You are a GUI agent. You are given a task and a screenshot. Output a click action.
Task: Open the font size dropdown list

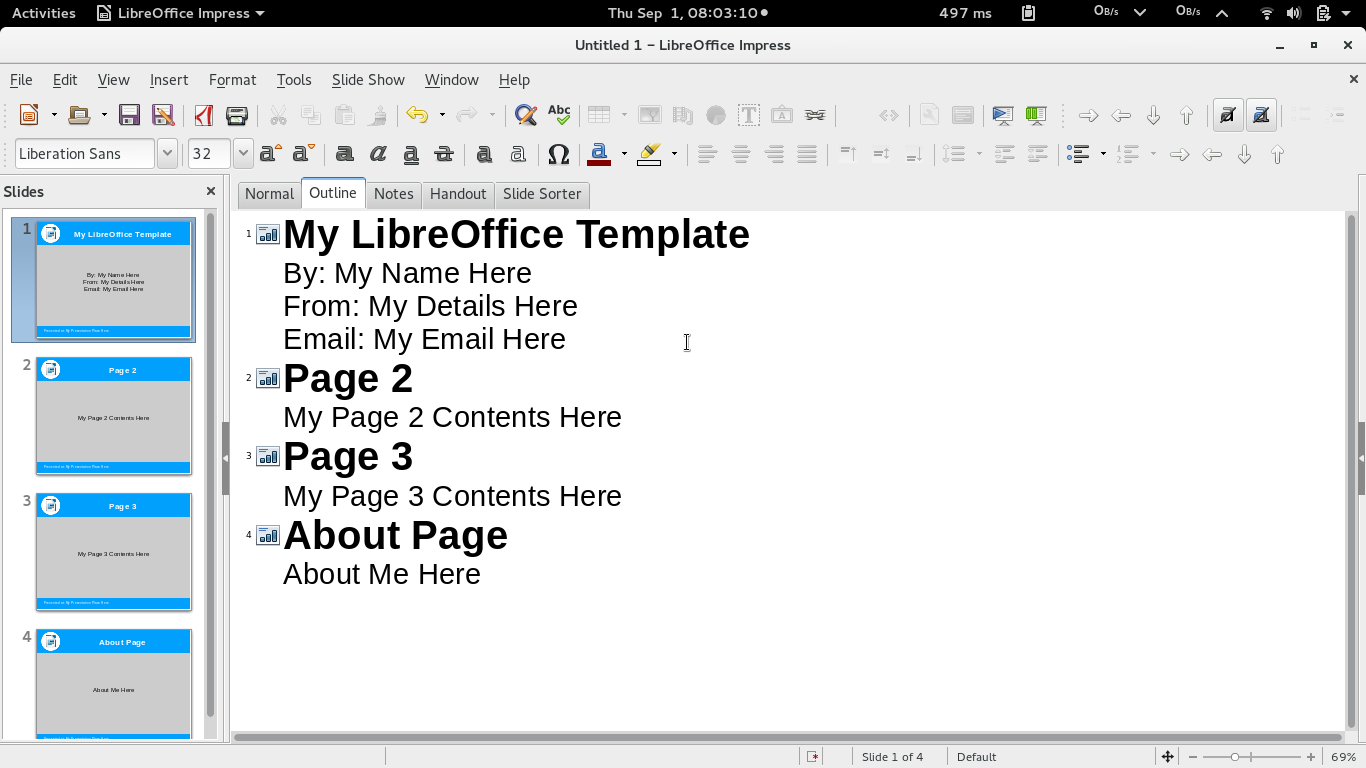pos(243,154)
